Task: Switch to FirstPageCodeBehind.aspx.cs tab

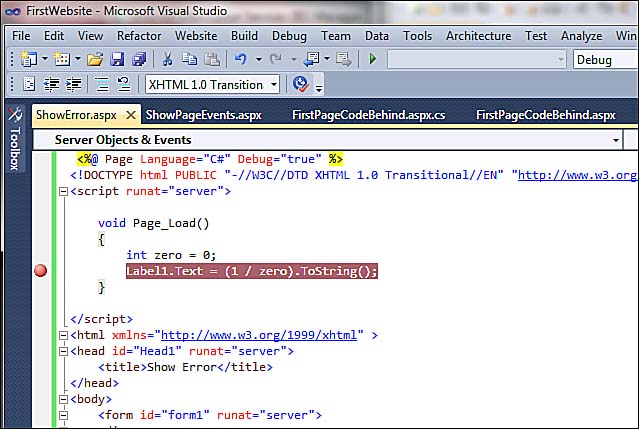Action: click(x=368, y=115)
